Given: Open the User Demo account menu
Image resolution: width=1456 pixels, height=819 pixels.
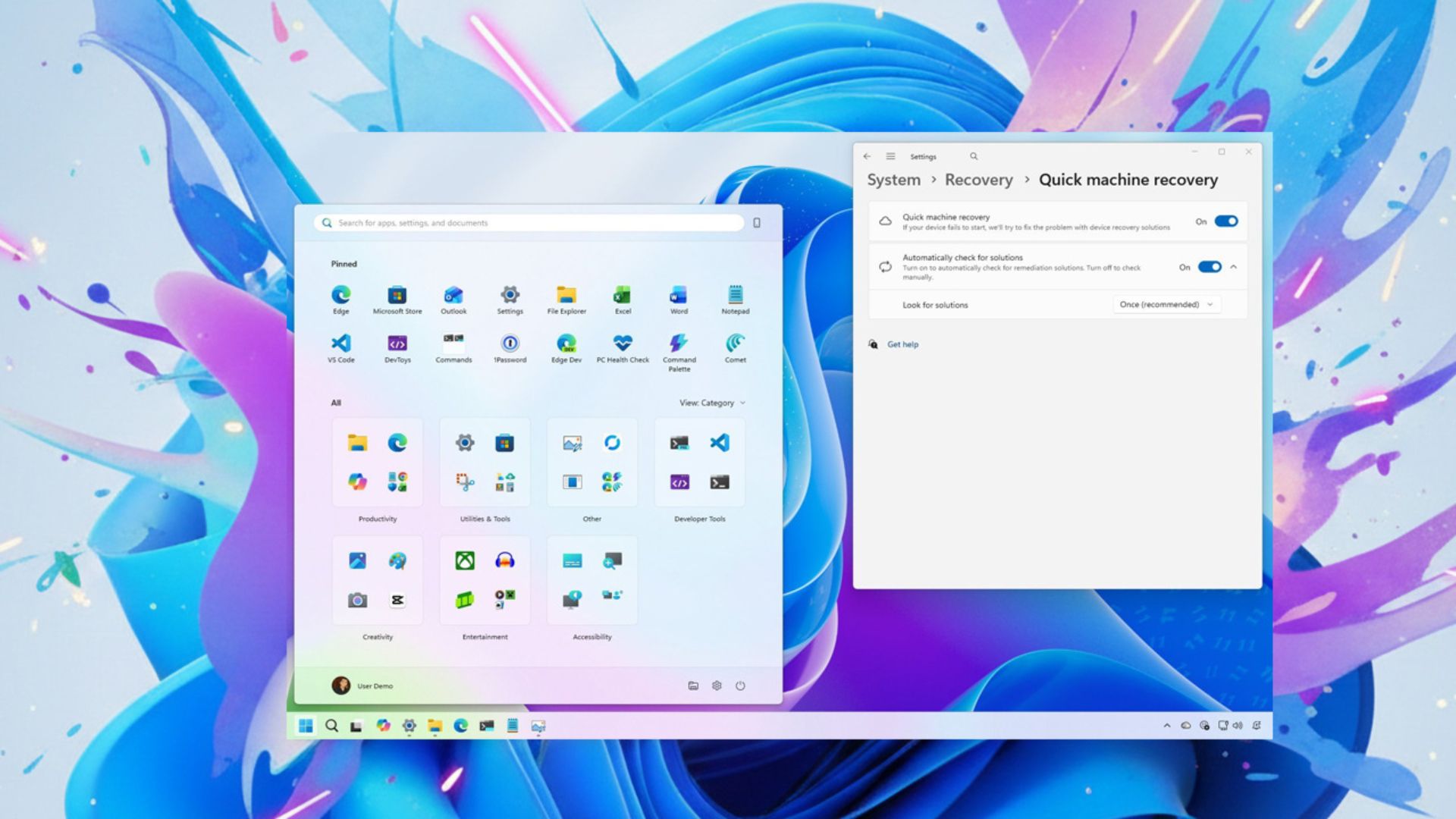Looking at the screenshot, I should [366, 686].
